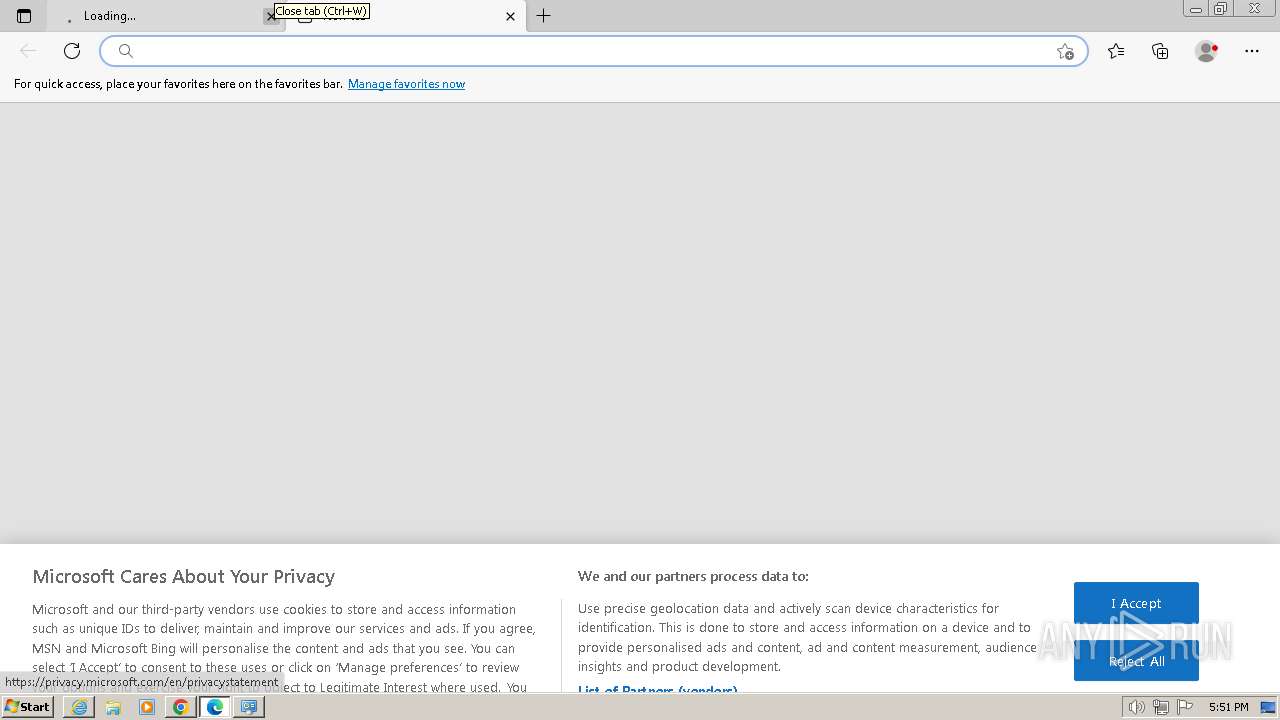Open List of Partners (vendors) link
The width and height of the screenshot is (1280, 720).
657,690
